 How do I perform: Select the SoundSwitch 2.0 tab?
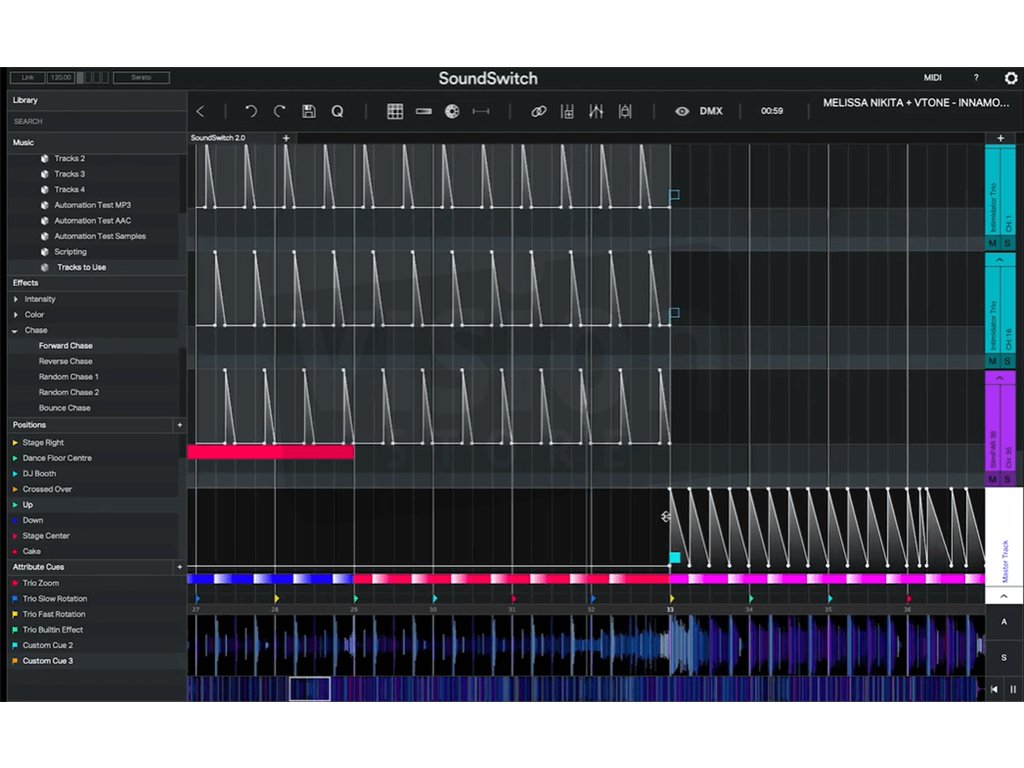pyautogui.click(x=218, y=137)
